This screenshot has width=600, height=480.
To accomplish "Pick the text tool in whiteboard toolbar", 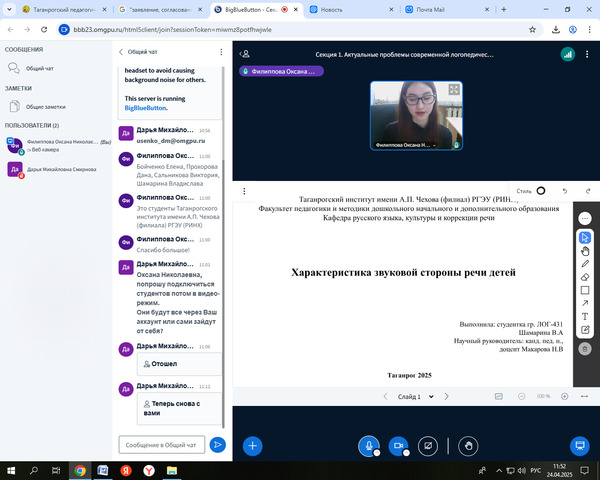I will coord(586,316).
